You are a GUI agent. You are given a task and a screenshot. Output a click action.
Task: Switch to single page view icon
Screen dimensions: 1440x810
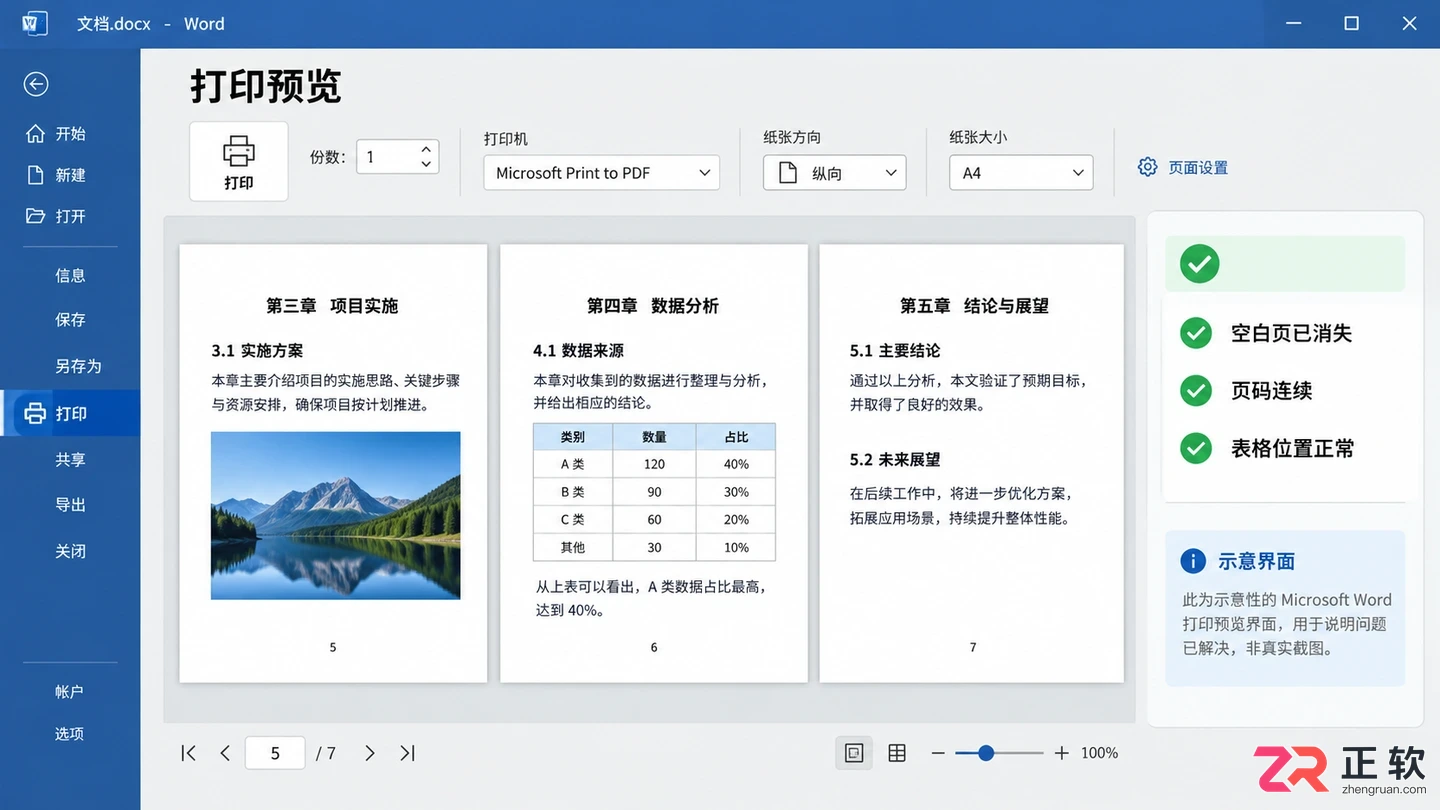tap(854, 753)
